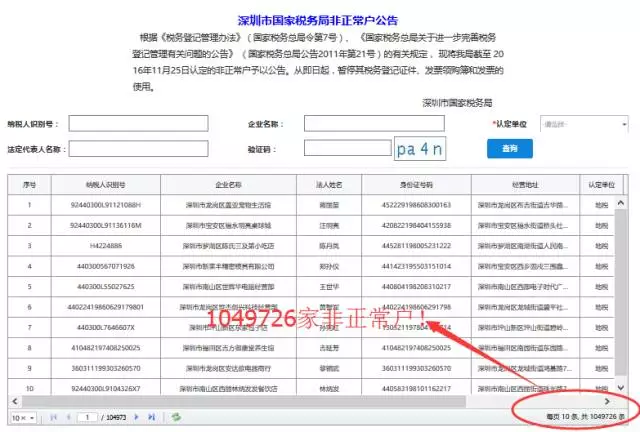The width and height of the screenshot is (640, 432).
Task: Click the blue 查询 button
Action: click(510, 149)
